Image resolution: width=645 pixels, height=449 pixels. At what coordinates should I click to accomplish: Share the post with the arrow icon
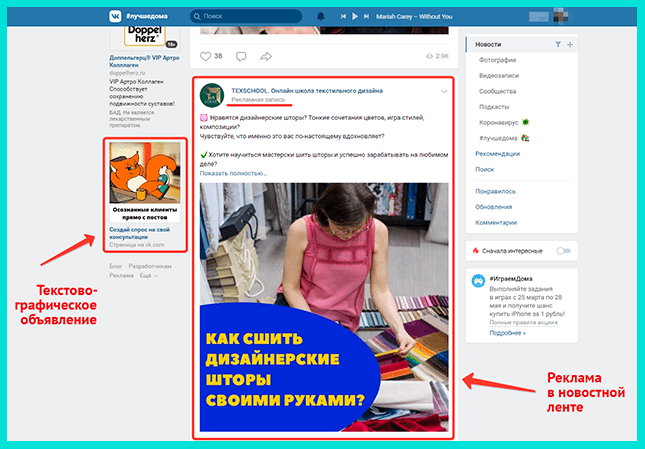click(266, 56)
